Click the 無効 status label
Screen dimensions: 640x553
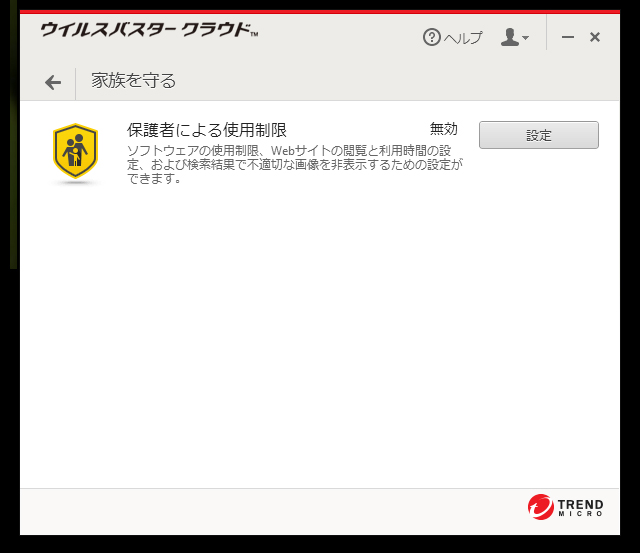(x=443, y=129)
